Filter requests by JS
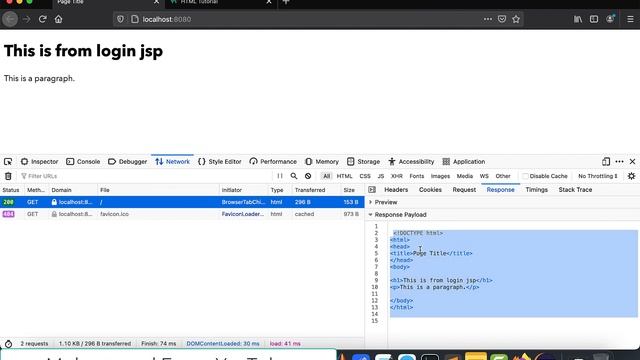The height and width of the screenshot is (360, 640). [381, 176]
